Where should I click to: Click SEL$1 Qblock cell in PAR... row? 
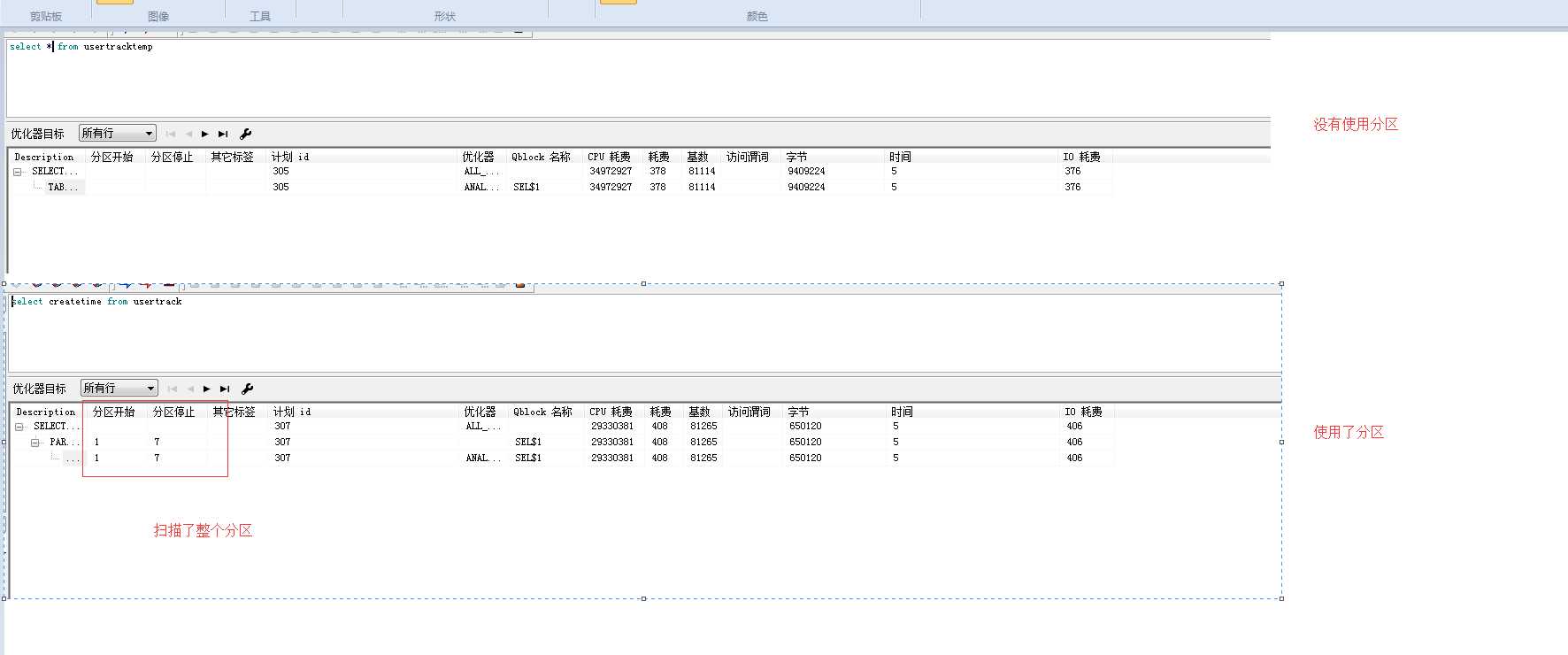528,443
